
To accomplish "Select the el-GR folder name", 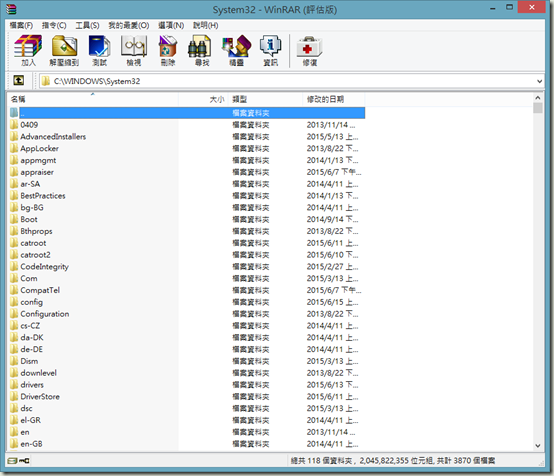I will (30, 420).
